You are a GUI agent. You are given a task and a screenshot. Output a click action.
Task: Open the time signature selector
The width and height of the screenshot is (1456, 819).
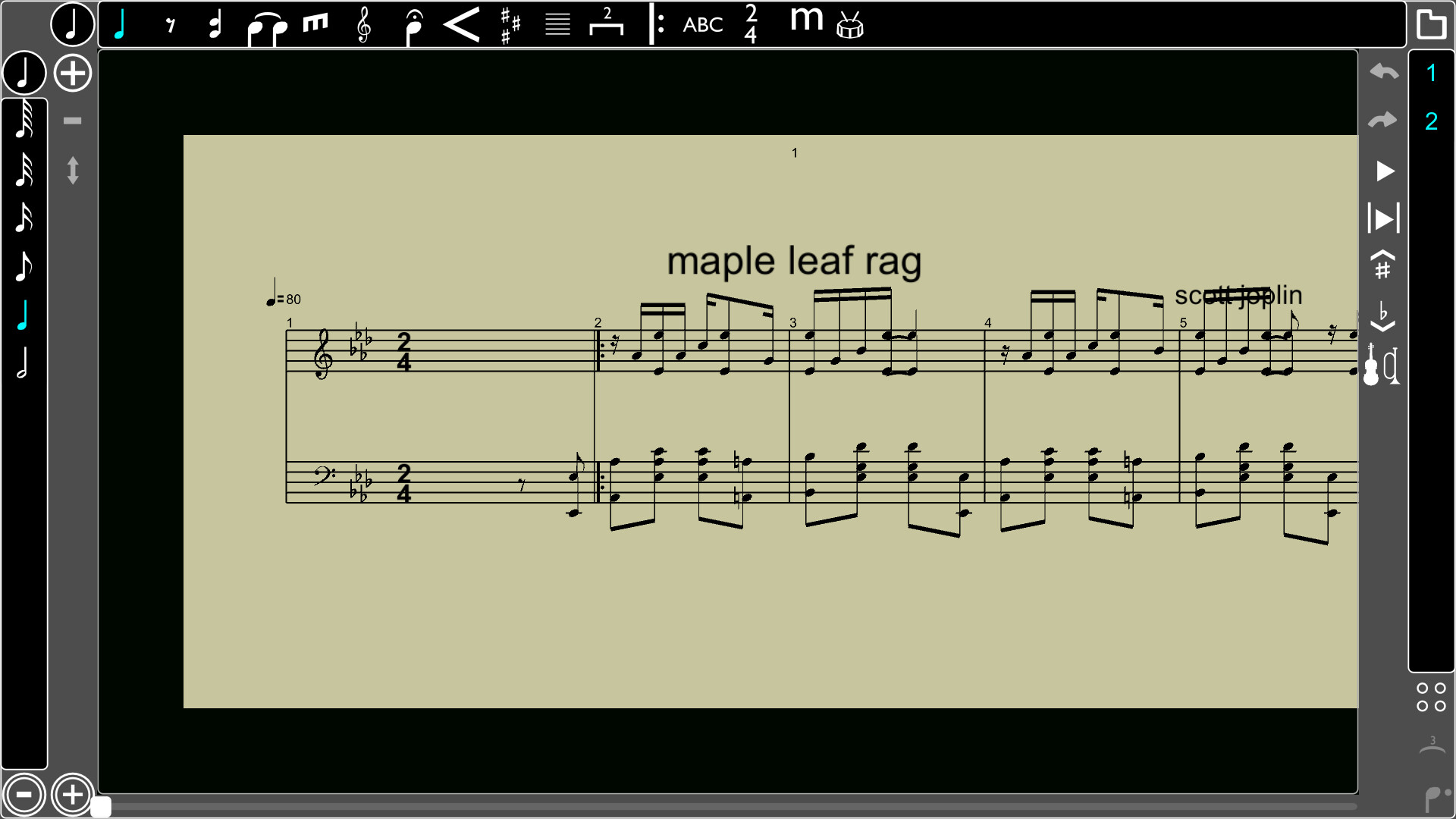coord(749,24)
